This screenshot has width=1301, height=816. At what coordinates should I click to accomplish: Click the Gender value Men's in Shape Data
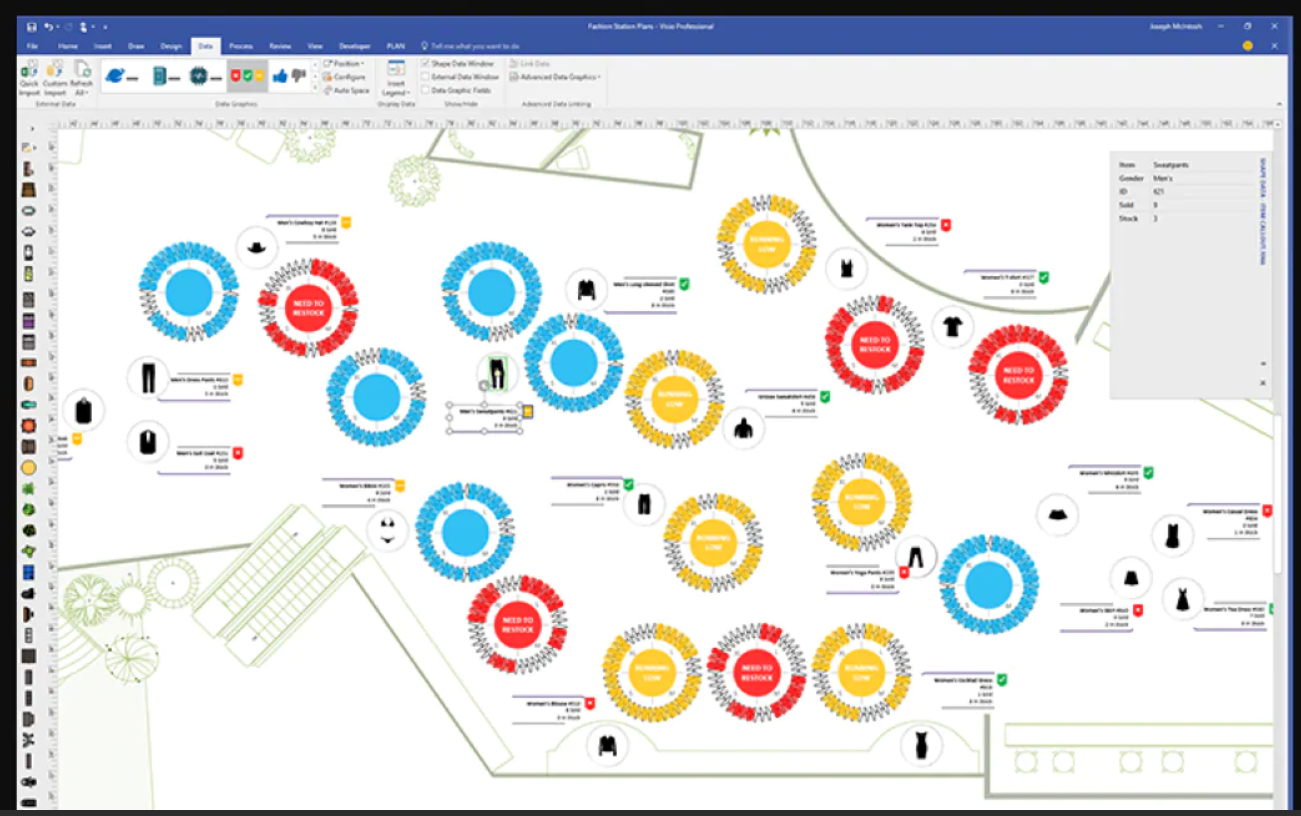pyautogui.click(x=1163, y=177)
